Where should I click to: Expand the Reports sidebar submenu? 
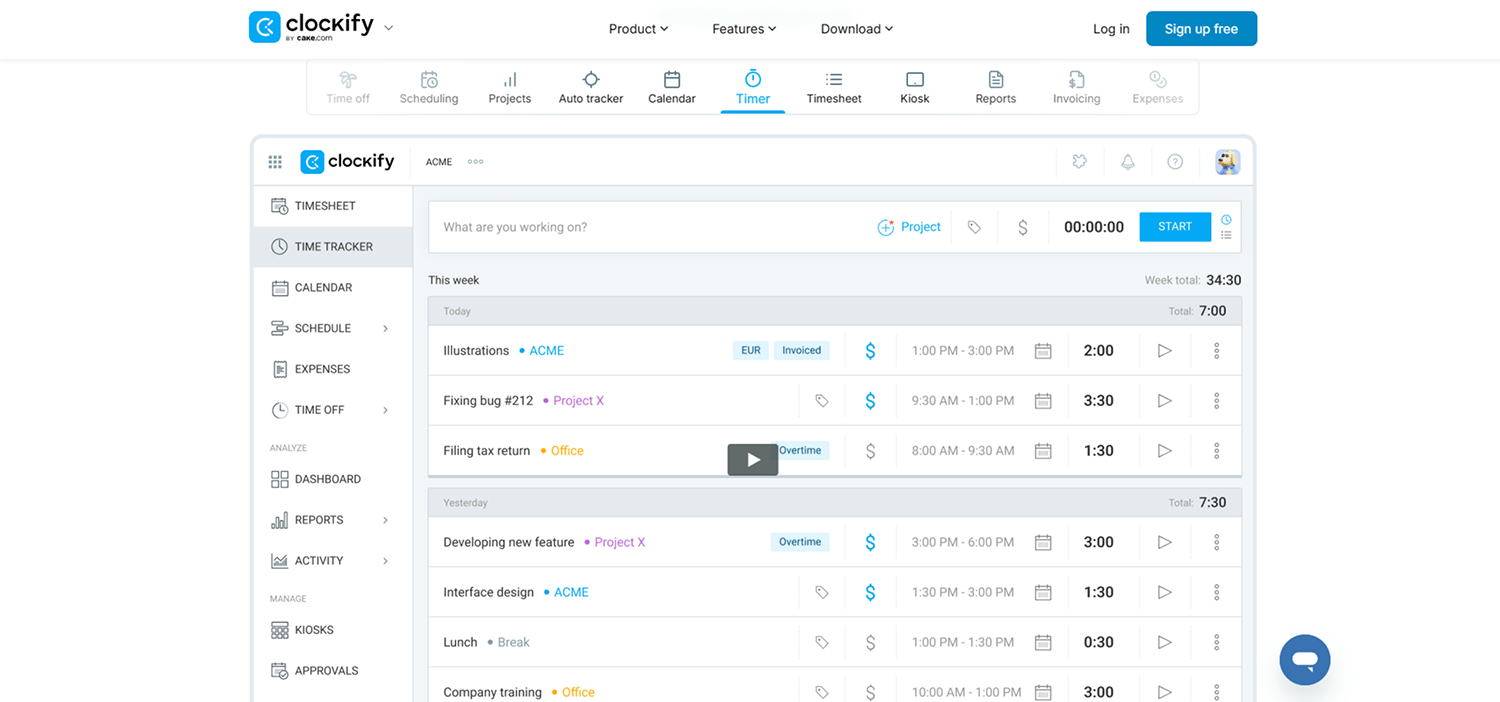click(x=385, y=520)
